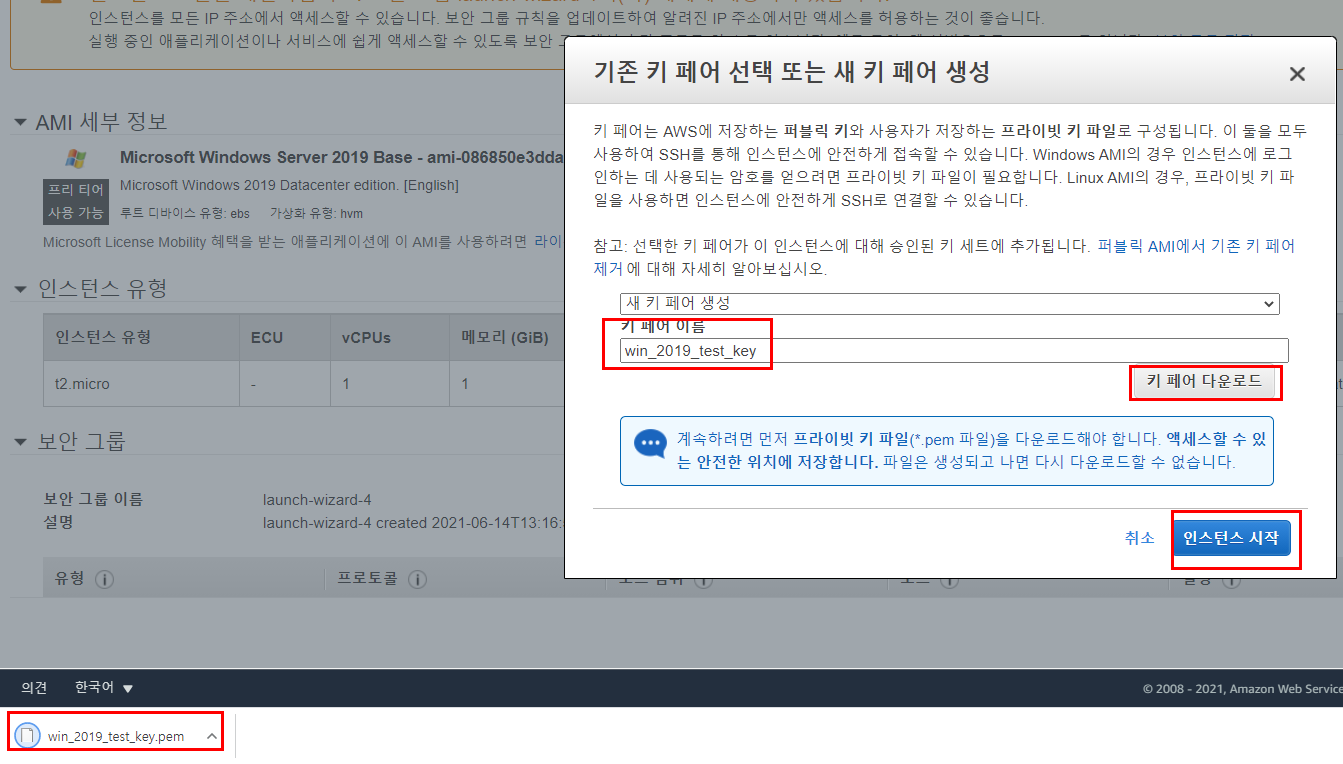Click the key pair name input field
Image resolution: width=1343 pixels, height=764 pixels.
pyautogui.click(x=955, y=351)
